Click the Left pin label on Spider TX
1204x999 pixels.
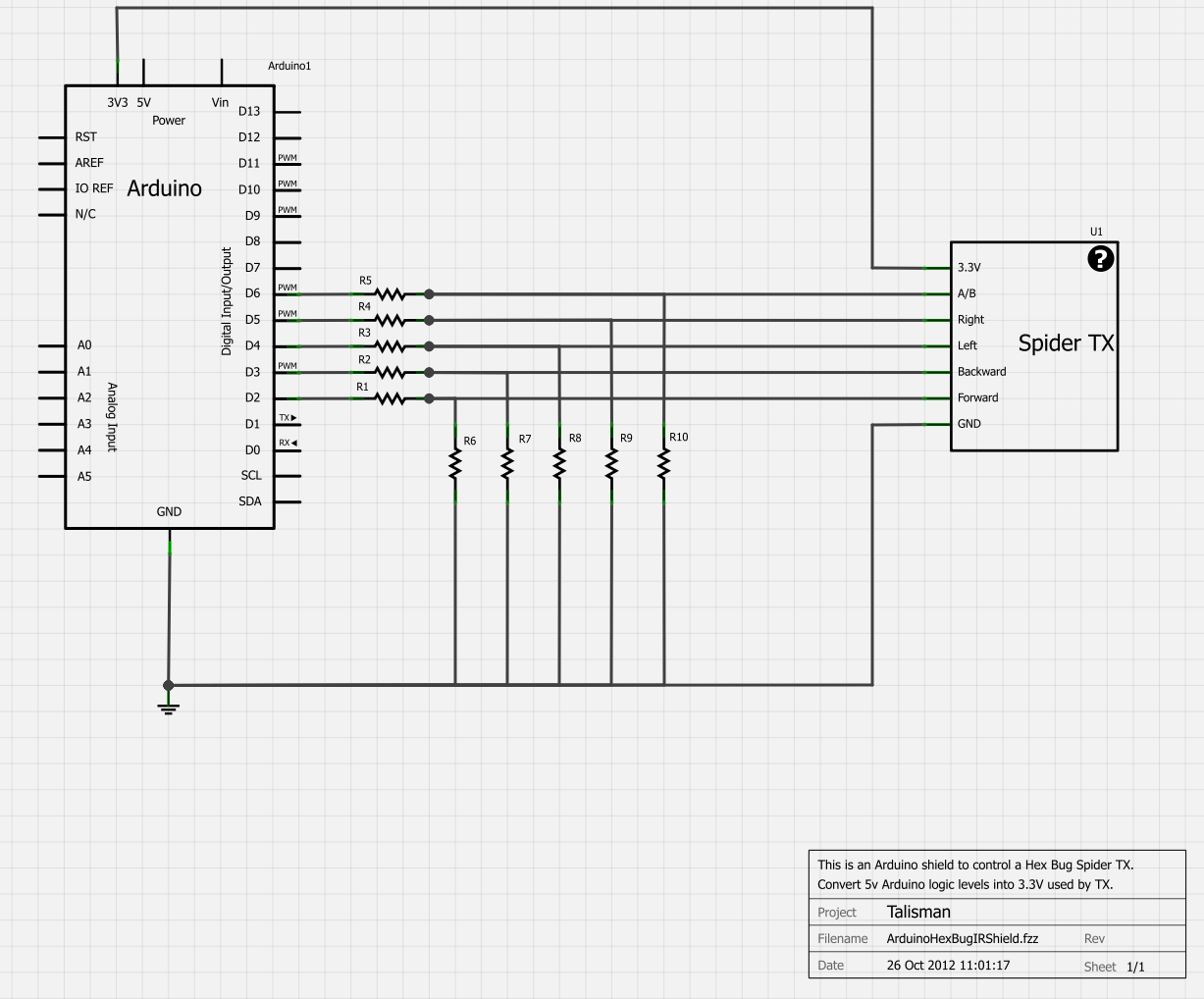pyautogui.click(x=968, y=345)
